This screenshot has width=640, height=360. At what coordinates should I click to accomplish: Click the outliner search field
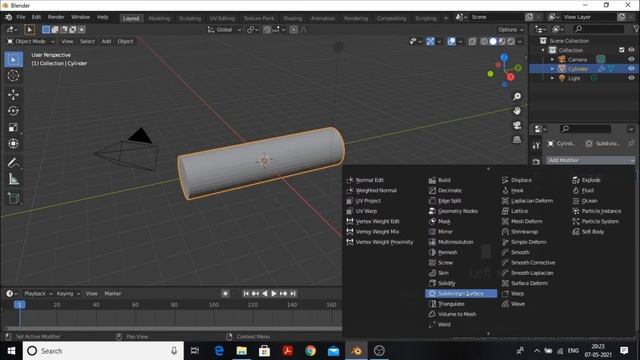point(598,29)
